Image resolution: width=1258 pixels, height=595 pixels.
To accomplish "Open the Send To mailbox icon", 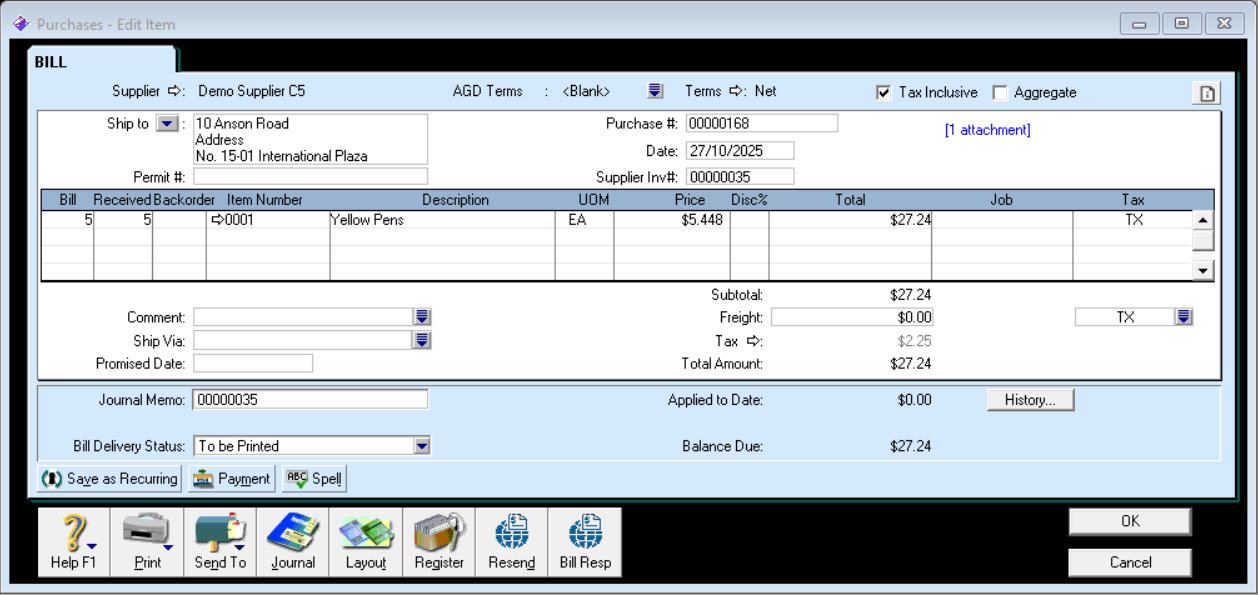I will point(220,543).
